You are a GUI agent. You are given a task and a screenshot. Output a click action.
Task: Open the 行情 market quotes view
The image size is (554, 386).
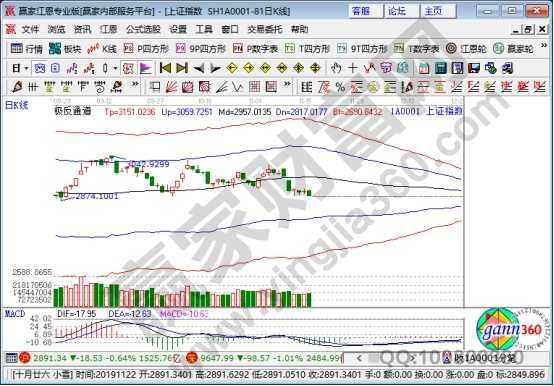27,48
